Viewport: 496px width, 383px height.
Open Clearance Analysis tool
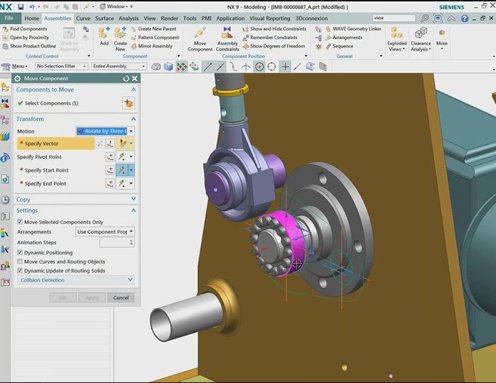[x=421, y=39]
